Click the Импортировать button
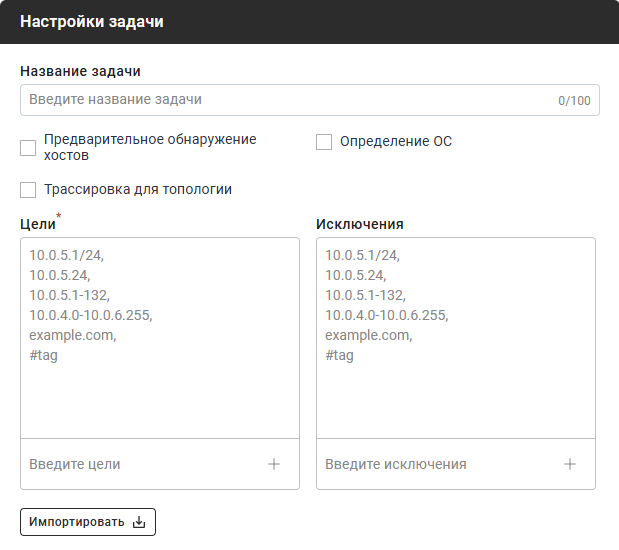The image size is (619, 550). click(88, 522)
